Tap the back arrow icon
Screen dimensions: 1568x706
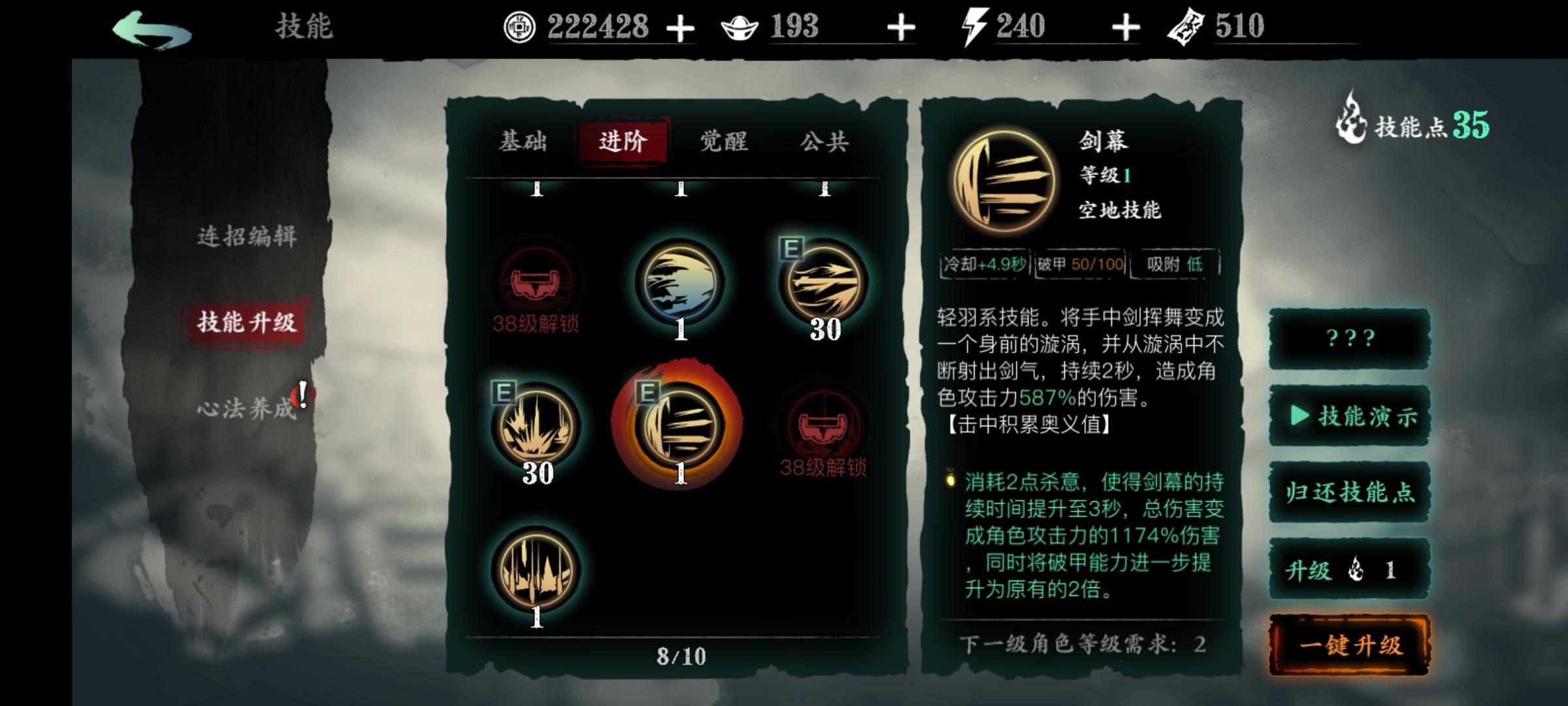(152, 29)
